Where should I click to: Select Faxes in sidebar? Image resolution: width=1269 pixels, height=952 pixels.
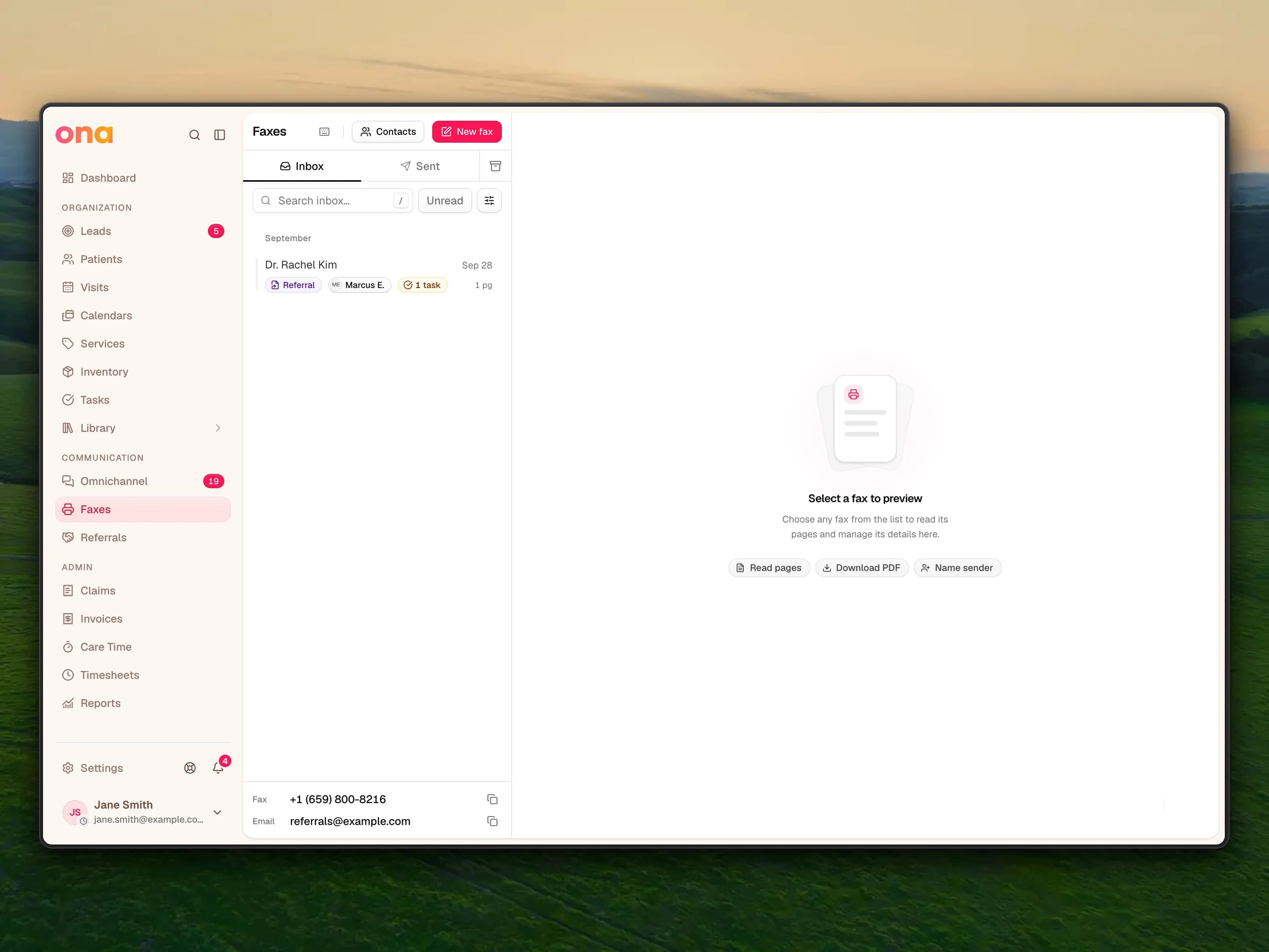pyautogui.click(x=143, y=509)
